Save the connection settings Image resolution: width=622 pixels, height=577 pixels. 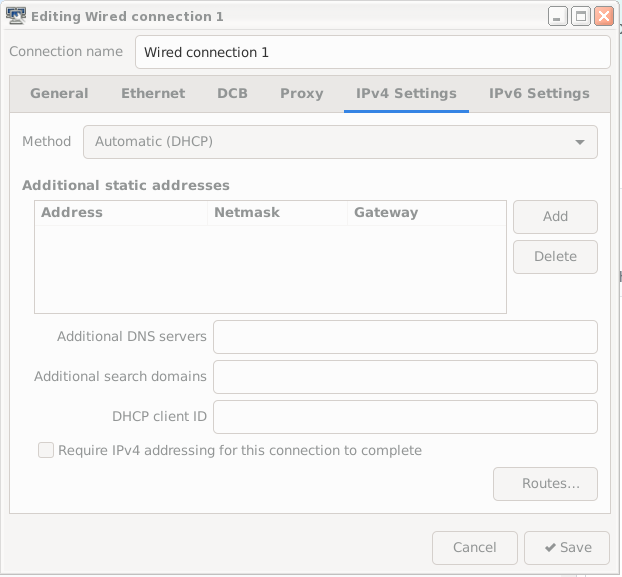tap(567, 548)
